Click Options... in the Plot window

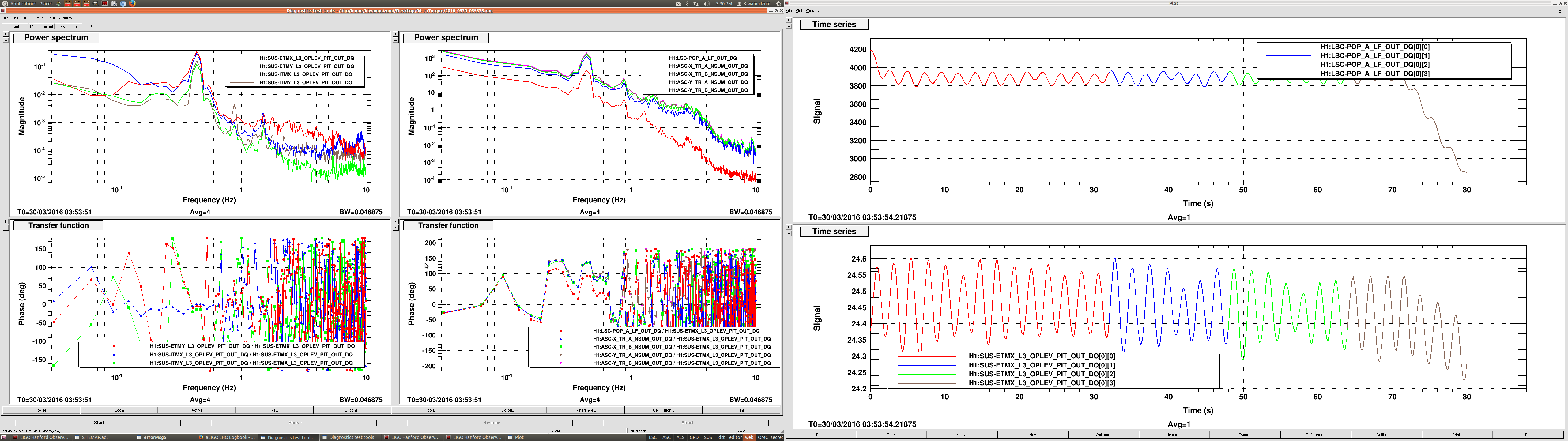tap(1103, 434)
